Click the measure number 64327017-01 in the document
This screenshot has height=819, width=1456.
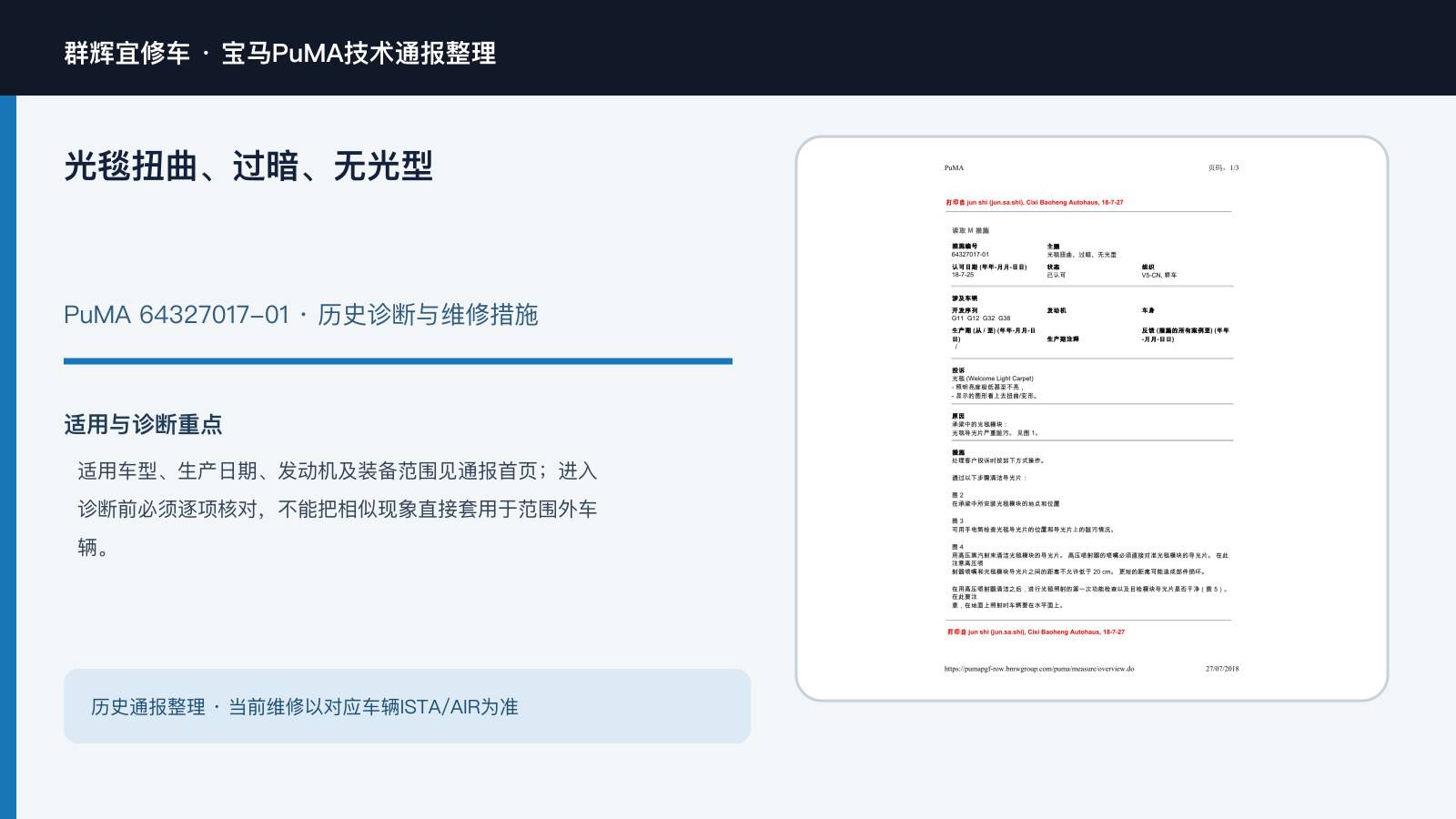[970, 255]
